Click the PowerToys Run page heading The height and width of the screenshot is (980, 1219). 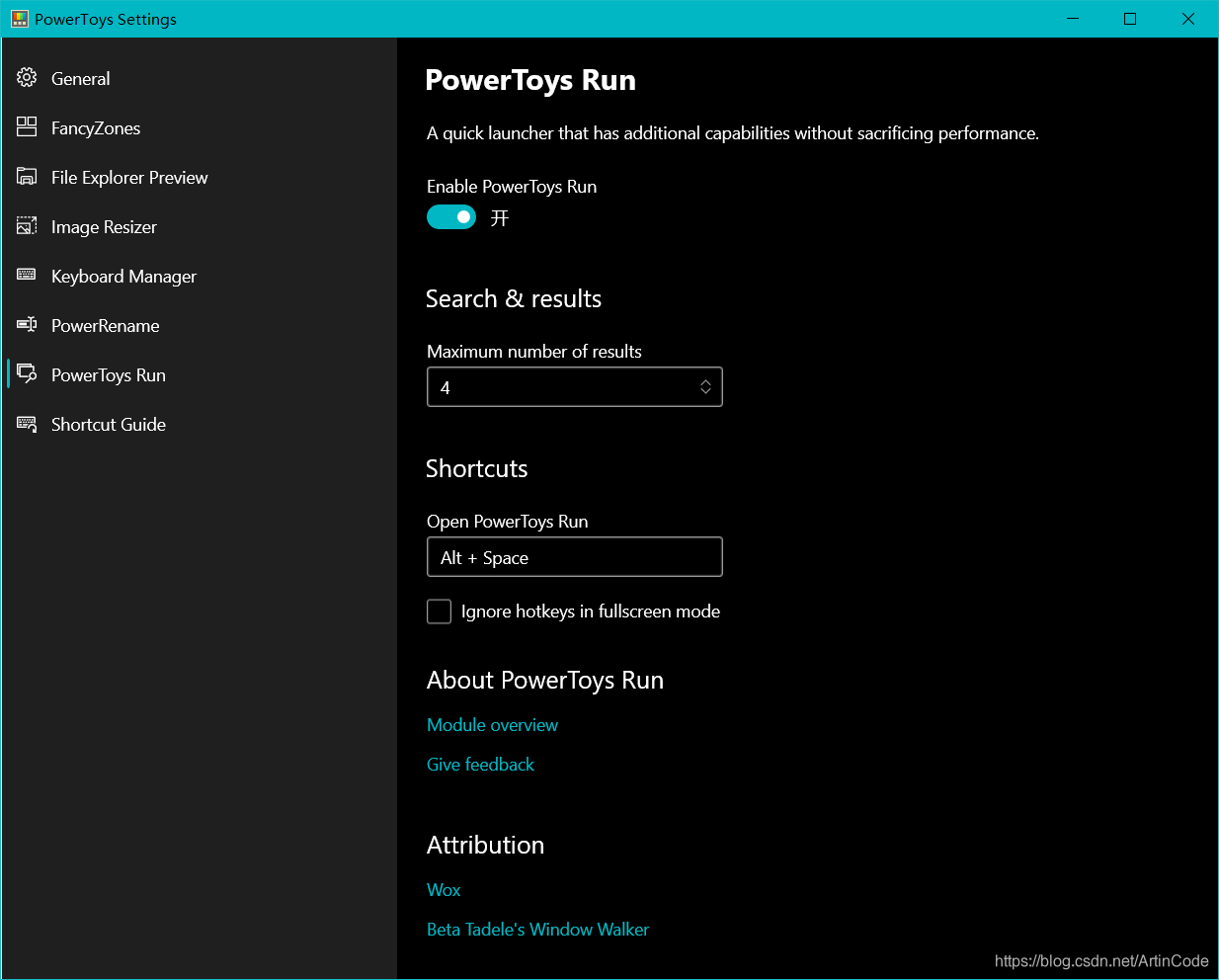[530, 81]
